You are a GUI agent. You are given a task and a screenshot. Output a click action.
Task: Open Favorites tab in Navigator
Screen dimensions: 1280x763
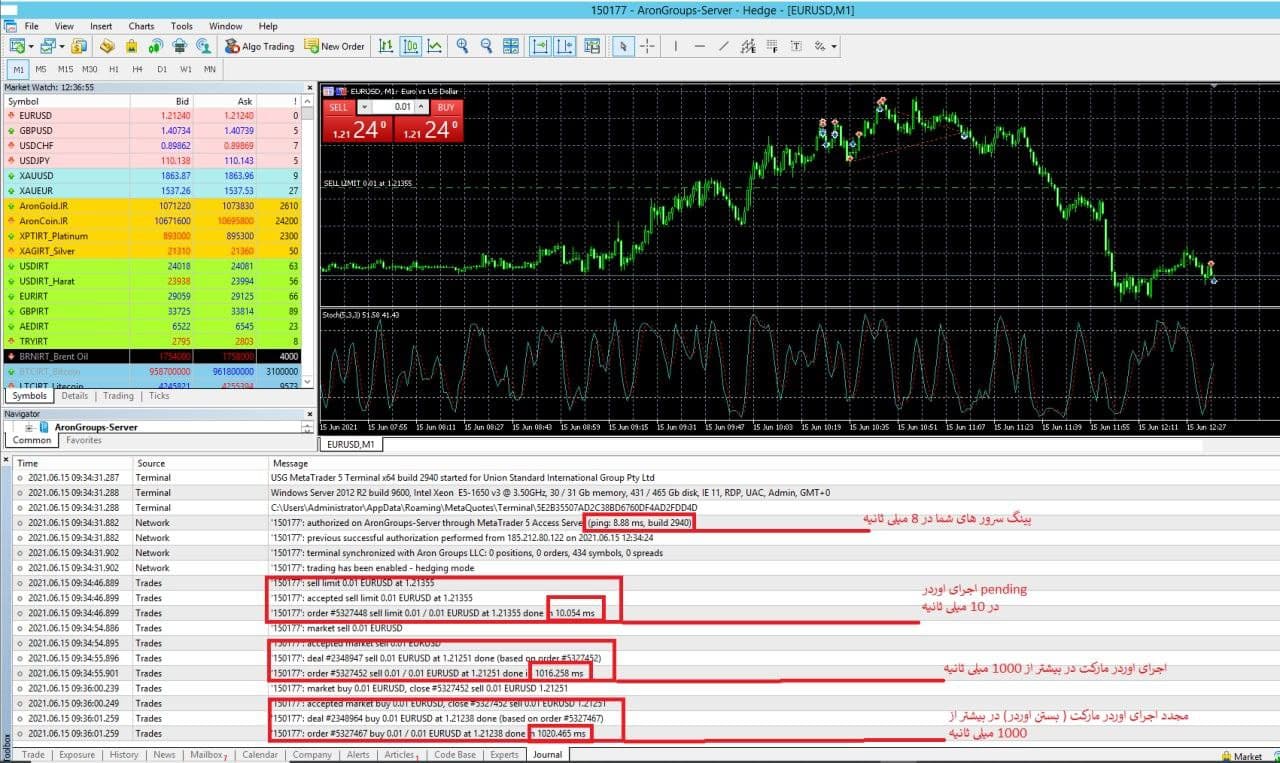click(83, 440)
